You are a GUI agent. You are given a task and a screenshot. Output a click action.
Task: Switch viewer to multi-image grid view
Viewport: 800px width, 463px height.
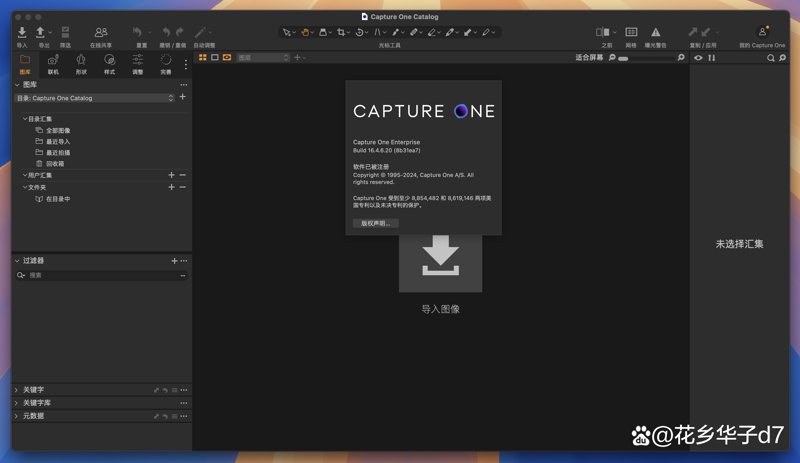[203, 58]
